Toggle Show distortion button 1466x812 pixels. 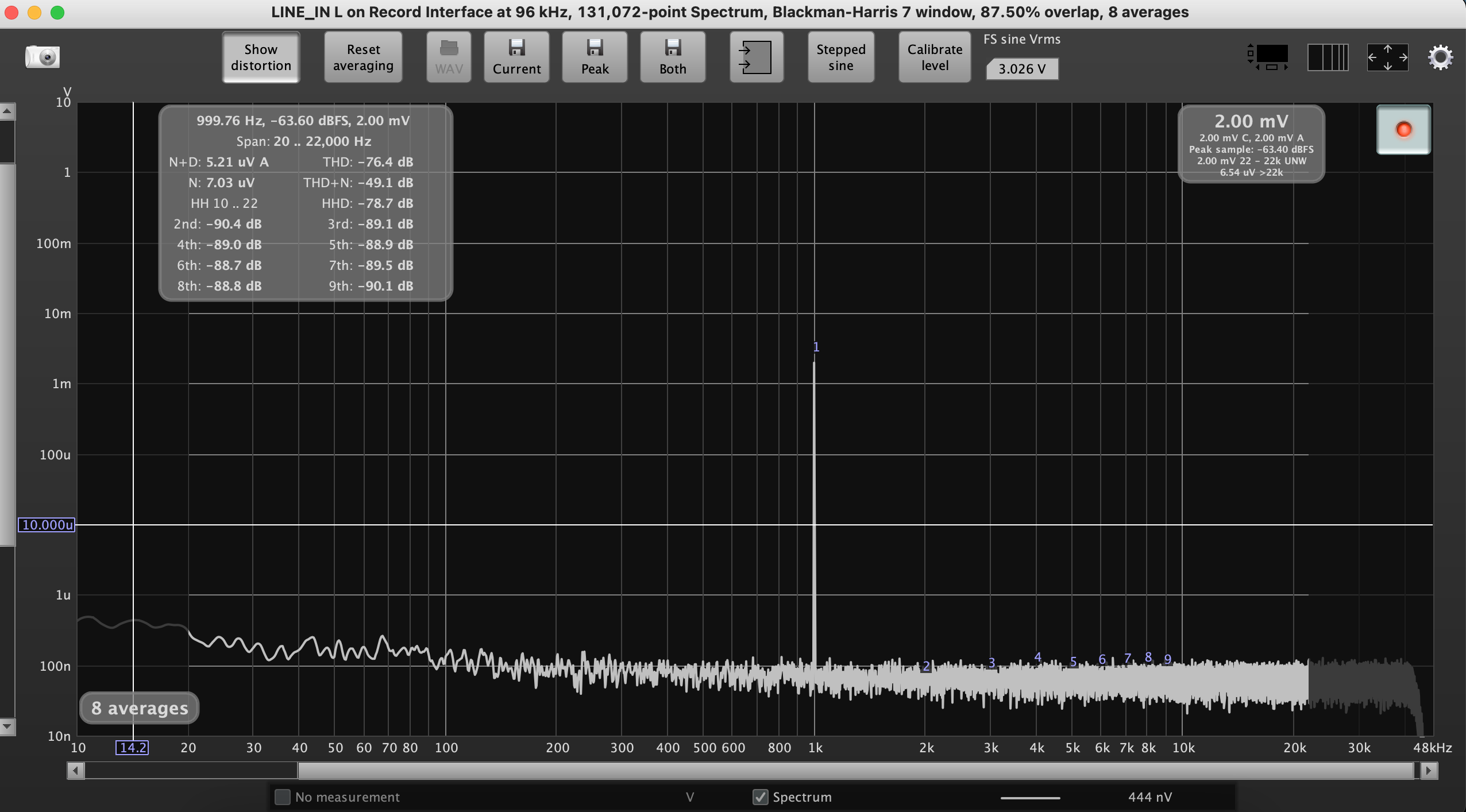(261, 57)
